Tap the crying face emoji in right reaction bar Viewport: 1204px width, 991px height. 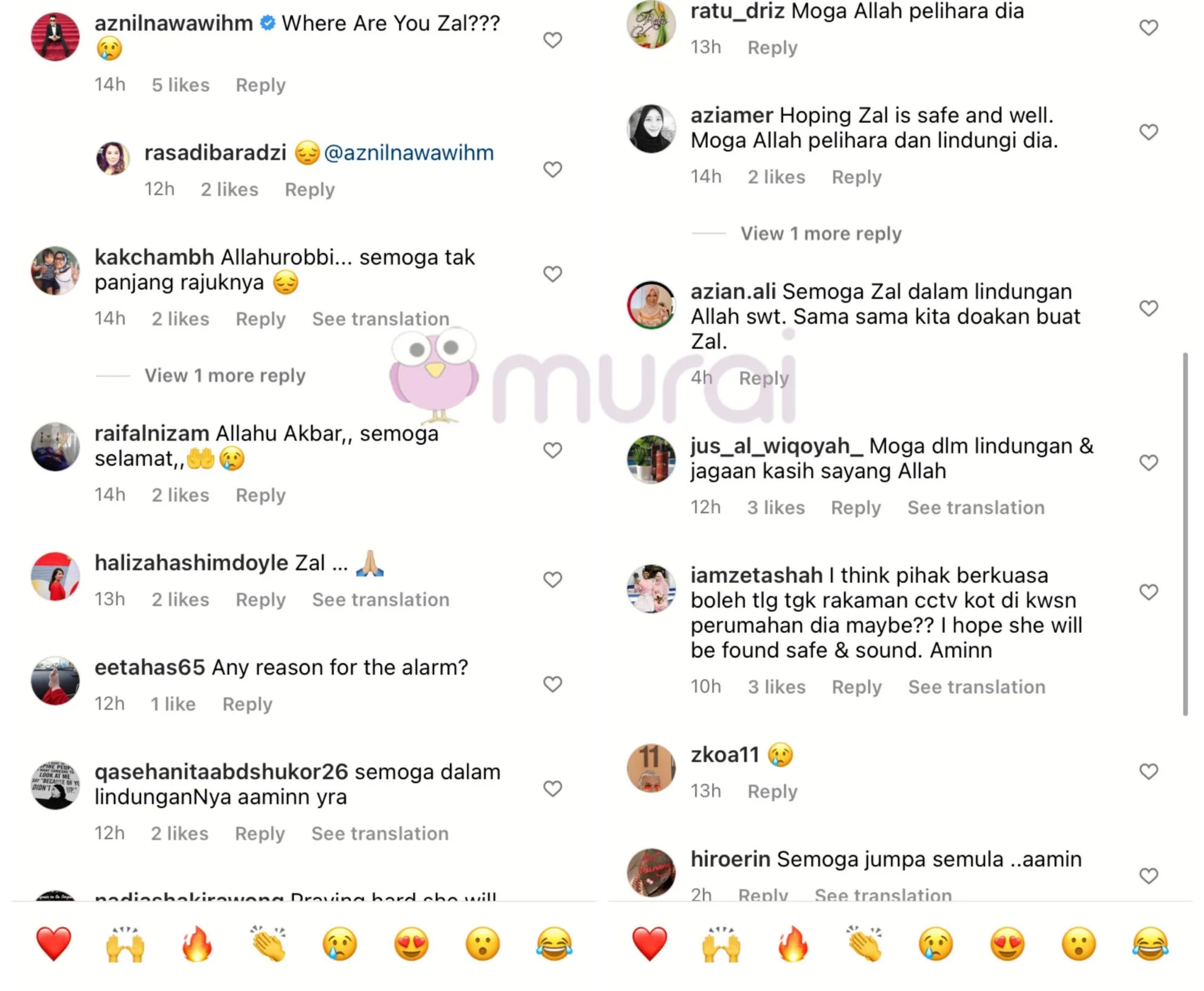click(x=935, y=944)
